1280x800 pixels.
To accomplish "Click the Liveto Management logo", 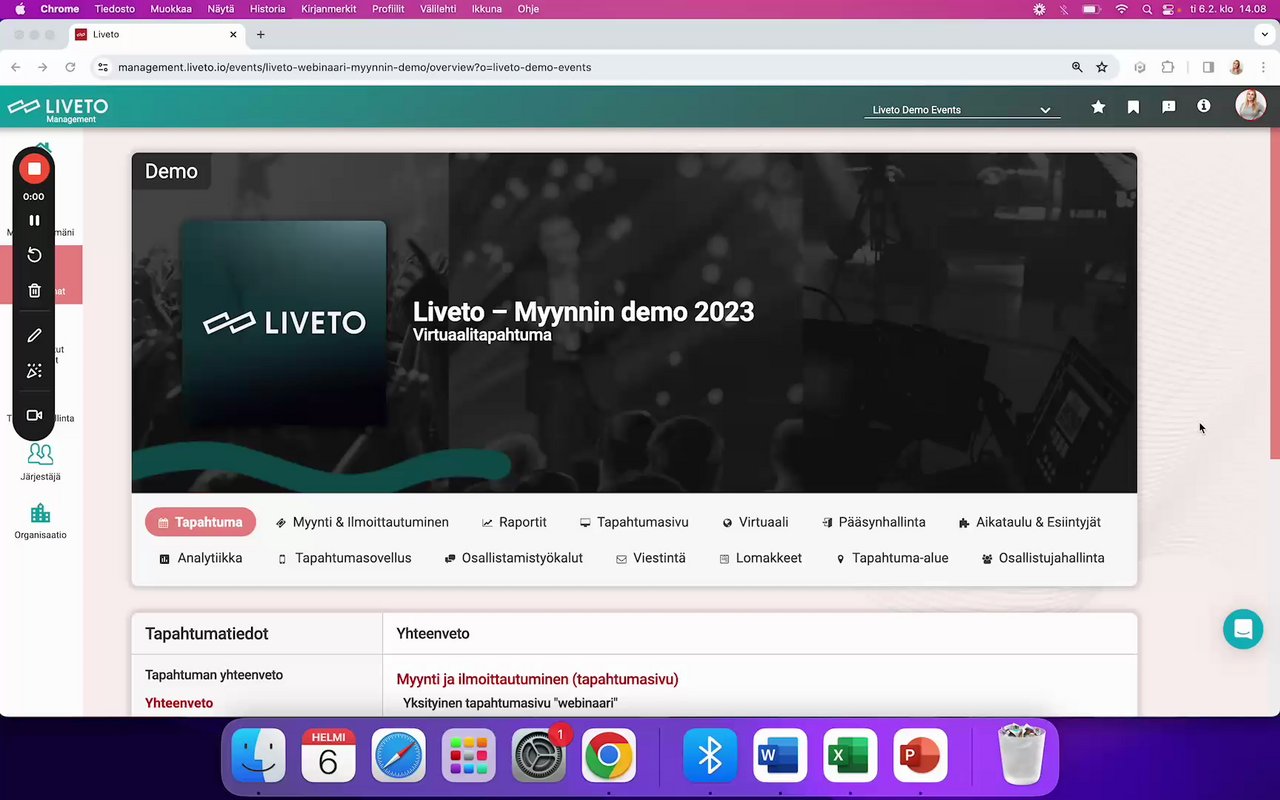I will click(58, 109).
